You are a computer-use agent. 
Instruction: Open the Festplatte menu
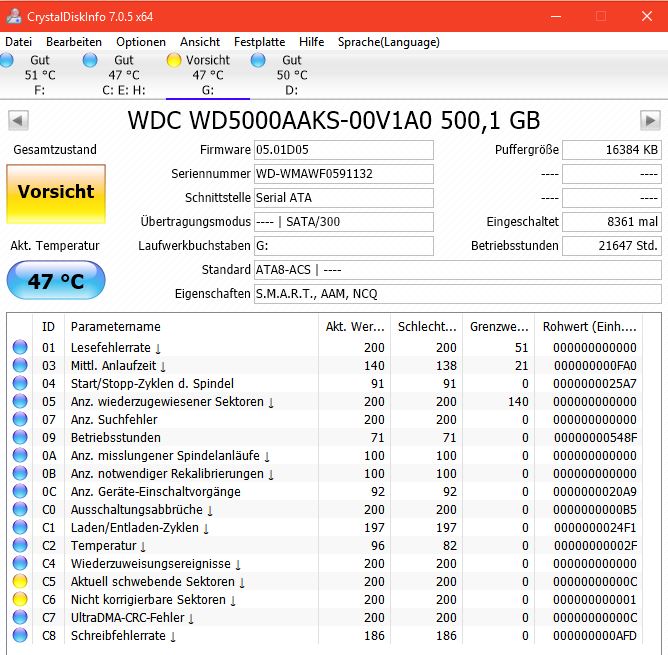click(259, 42)
